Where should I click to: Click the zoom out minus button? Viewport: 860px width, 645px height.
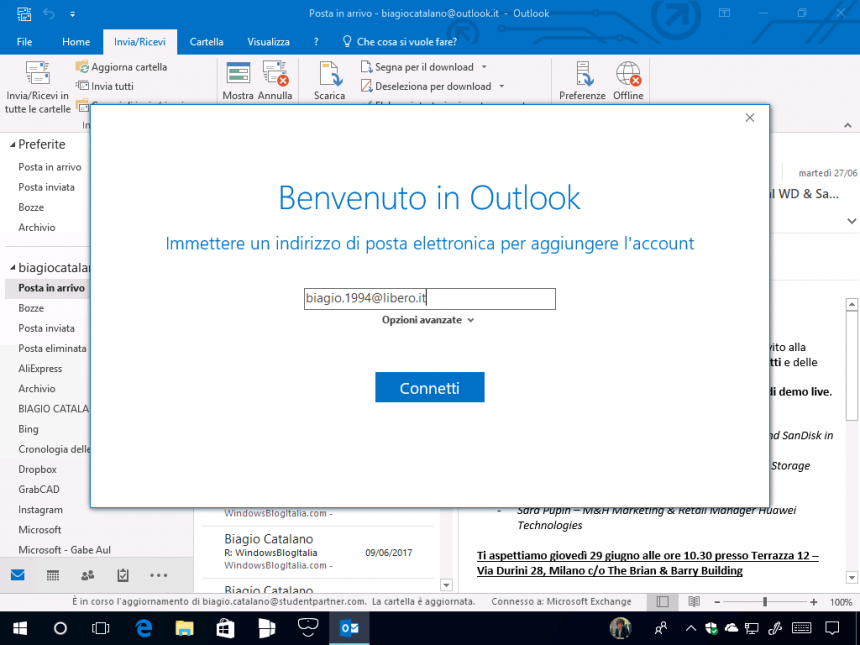pos(717,602)
